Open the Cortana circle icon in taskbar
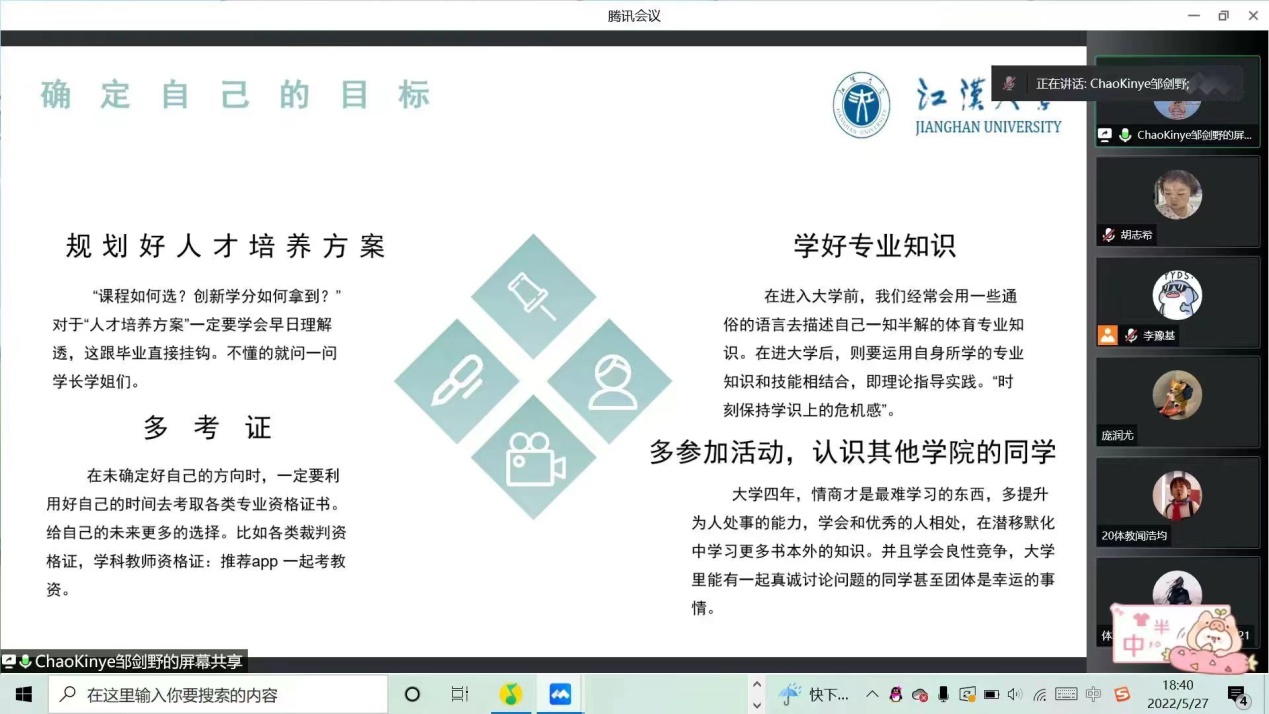Image resolution: width=1269 pixels, height=714 pixels. tap(412, 694)
